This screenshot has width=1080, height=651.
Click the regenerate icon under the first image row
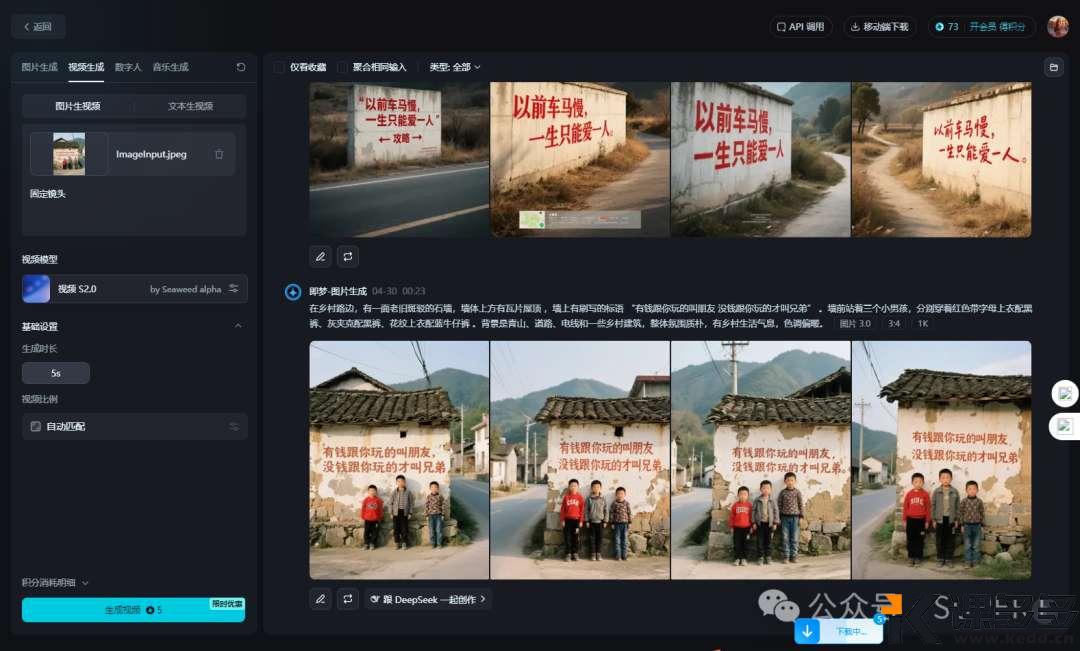click(x=348, y=256)
